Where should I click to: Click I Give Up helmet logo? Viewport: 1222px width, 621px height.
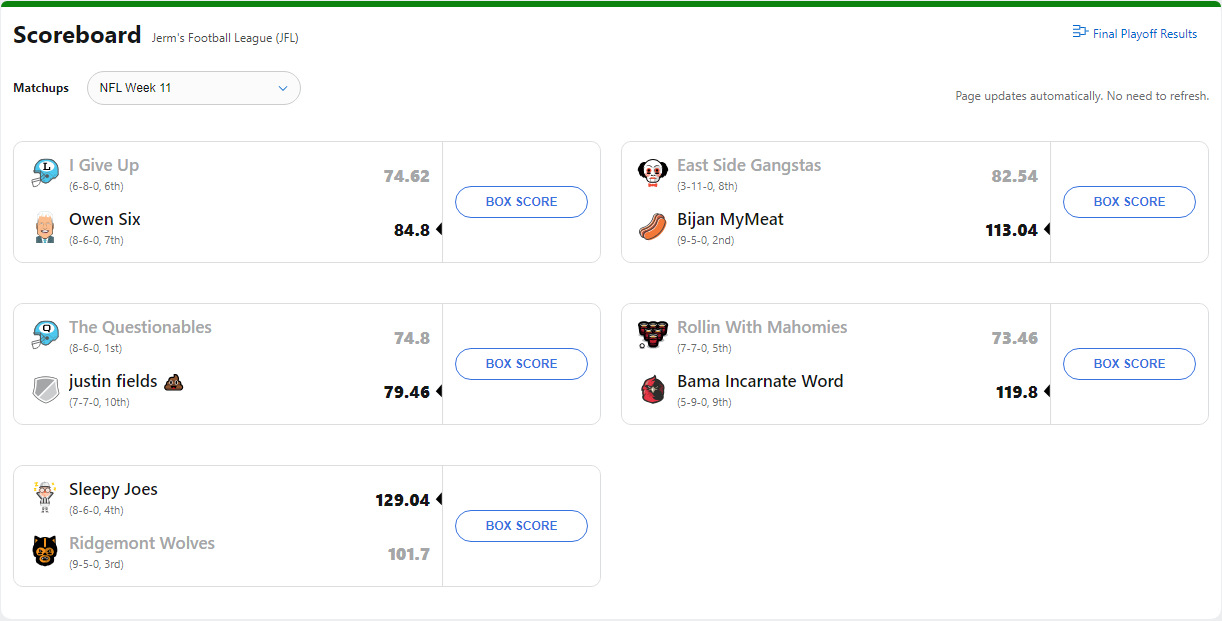tap(45, 173)
